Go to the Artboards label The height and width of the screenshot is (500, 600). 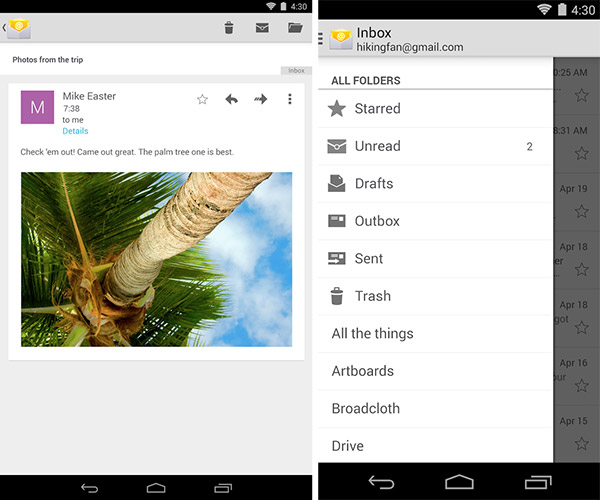362,371
